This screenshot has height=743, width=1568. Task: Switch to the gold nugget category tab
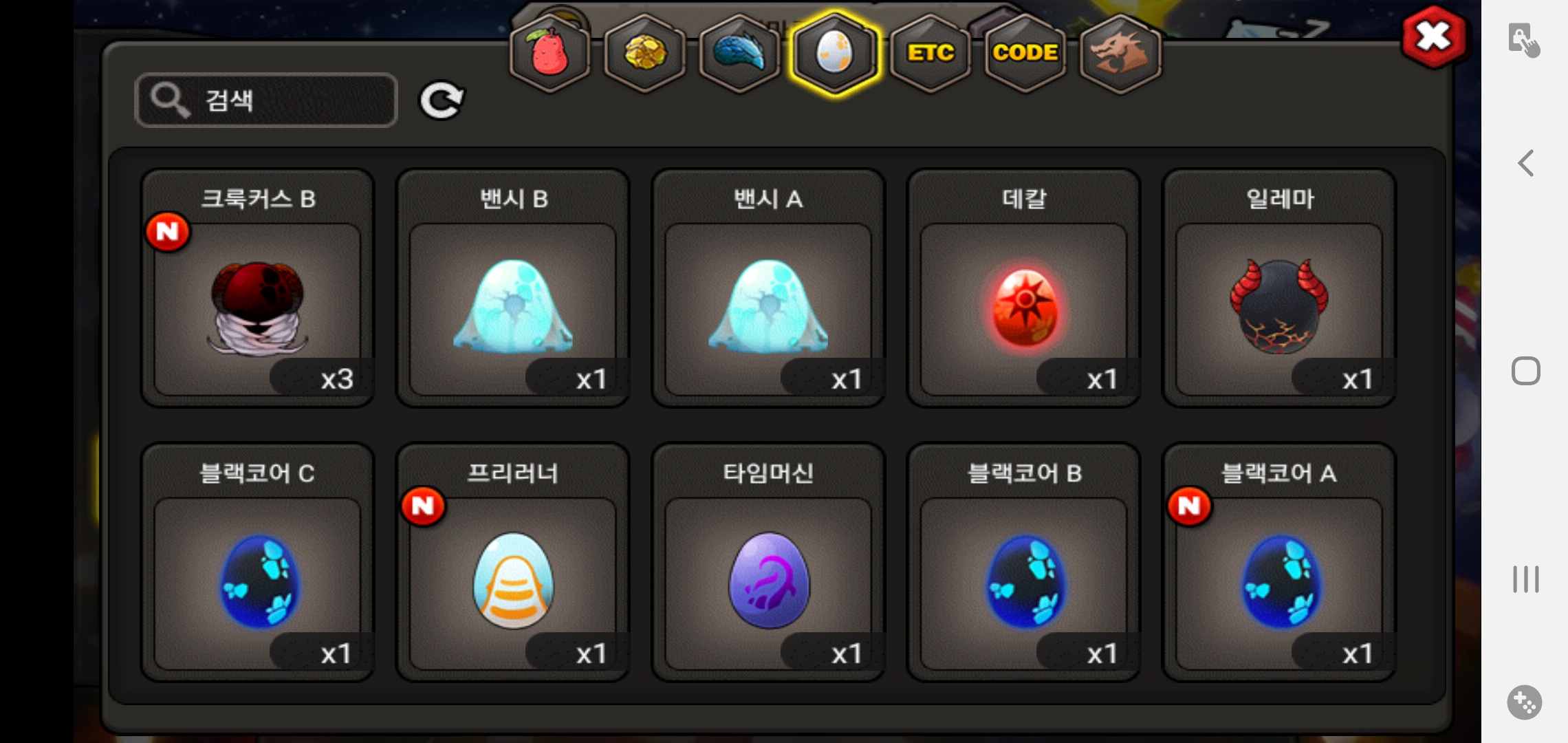pos(644,54)
